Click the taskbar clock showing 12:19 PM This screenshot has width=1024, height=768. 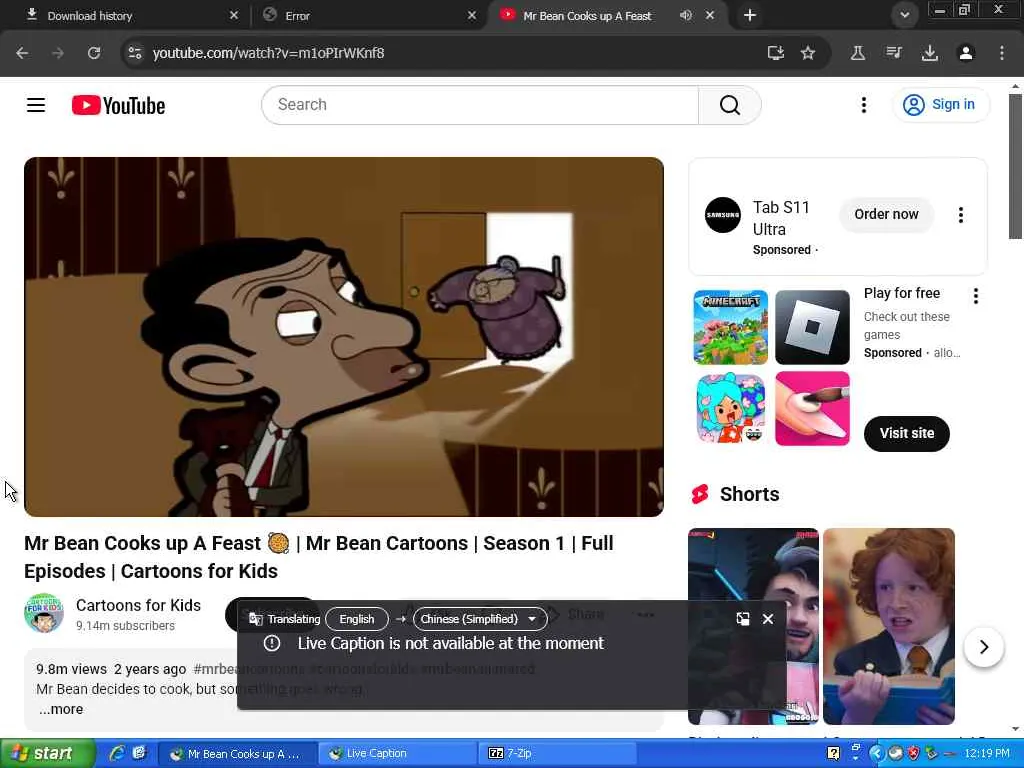coord(987,754)
